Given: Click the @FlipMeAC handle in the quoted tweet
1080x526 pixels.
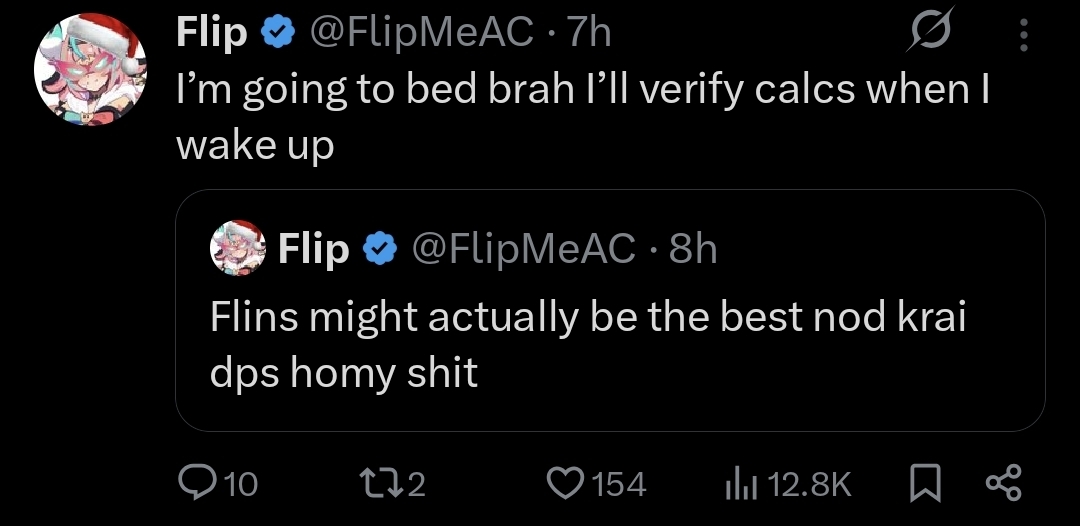Looking at the screenshot, I should tap(523, 249).
